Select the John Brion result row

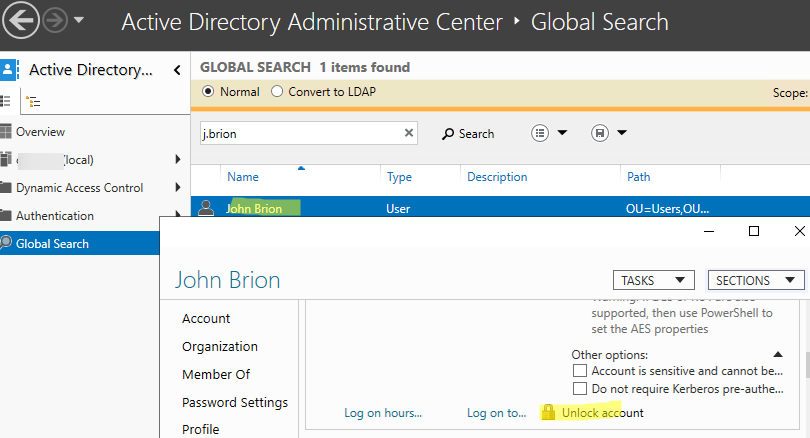pyautogui.click(x=500, y=208)
